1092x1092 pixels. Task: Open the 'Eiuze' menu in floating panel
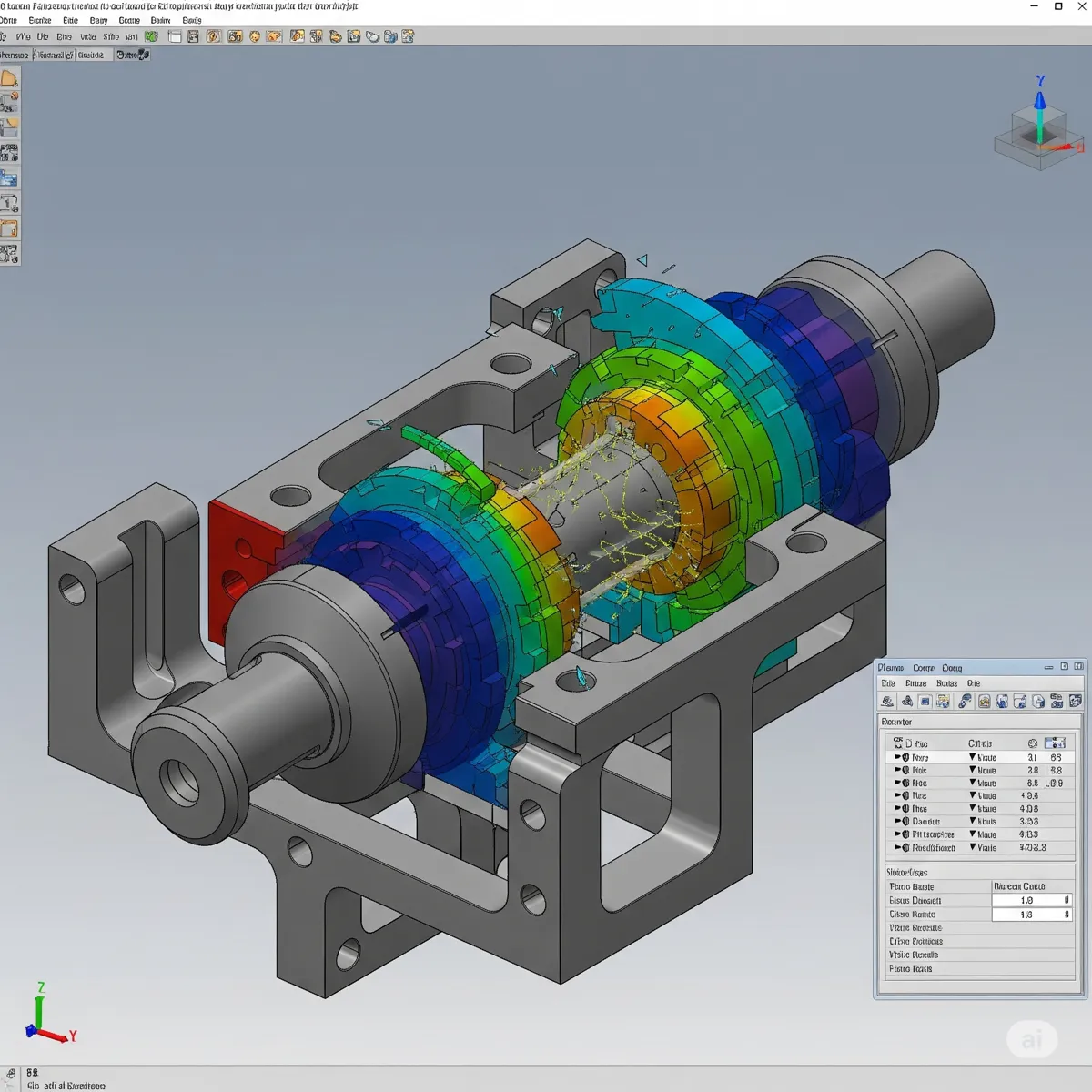pyautogui.click(x=915, y=683)
